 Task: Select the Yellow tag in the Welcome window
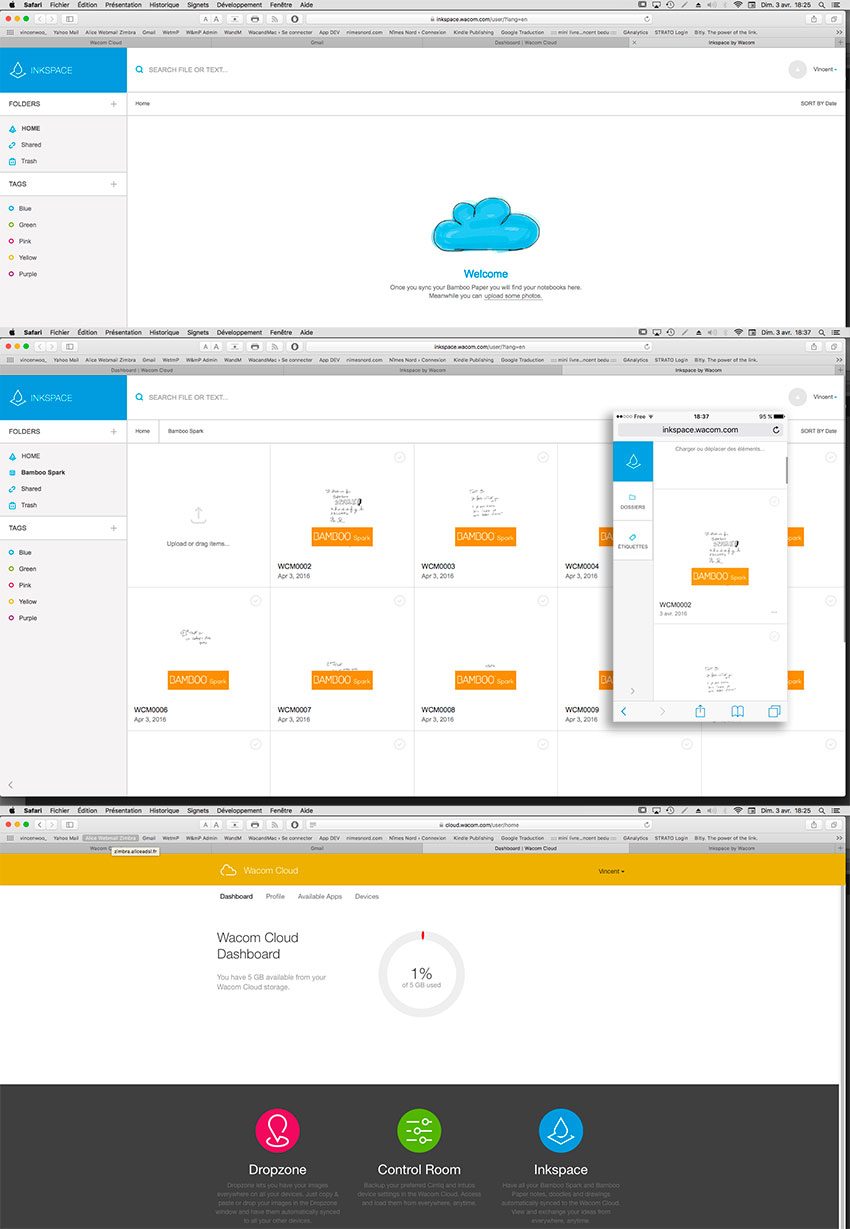pos(22,257)
